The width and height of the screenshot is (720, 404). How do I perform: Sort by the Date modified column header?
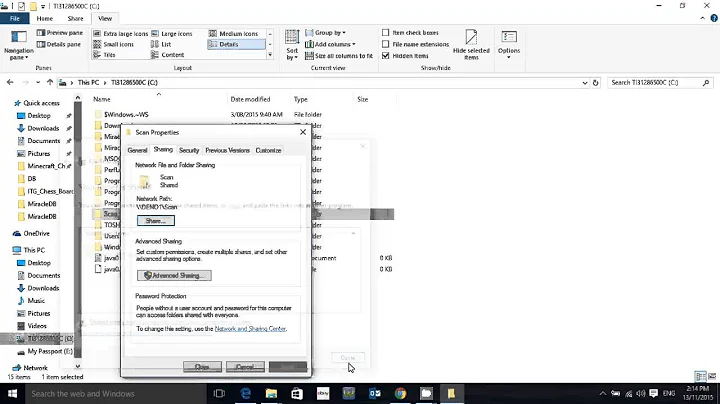[250, 99]
